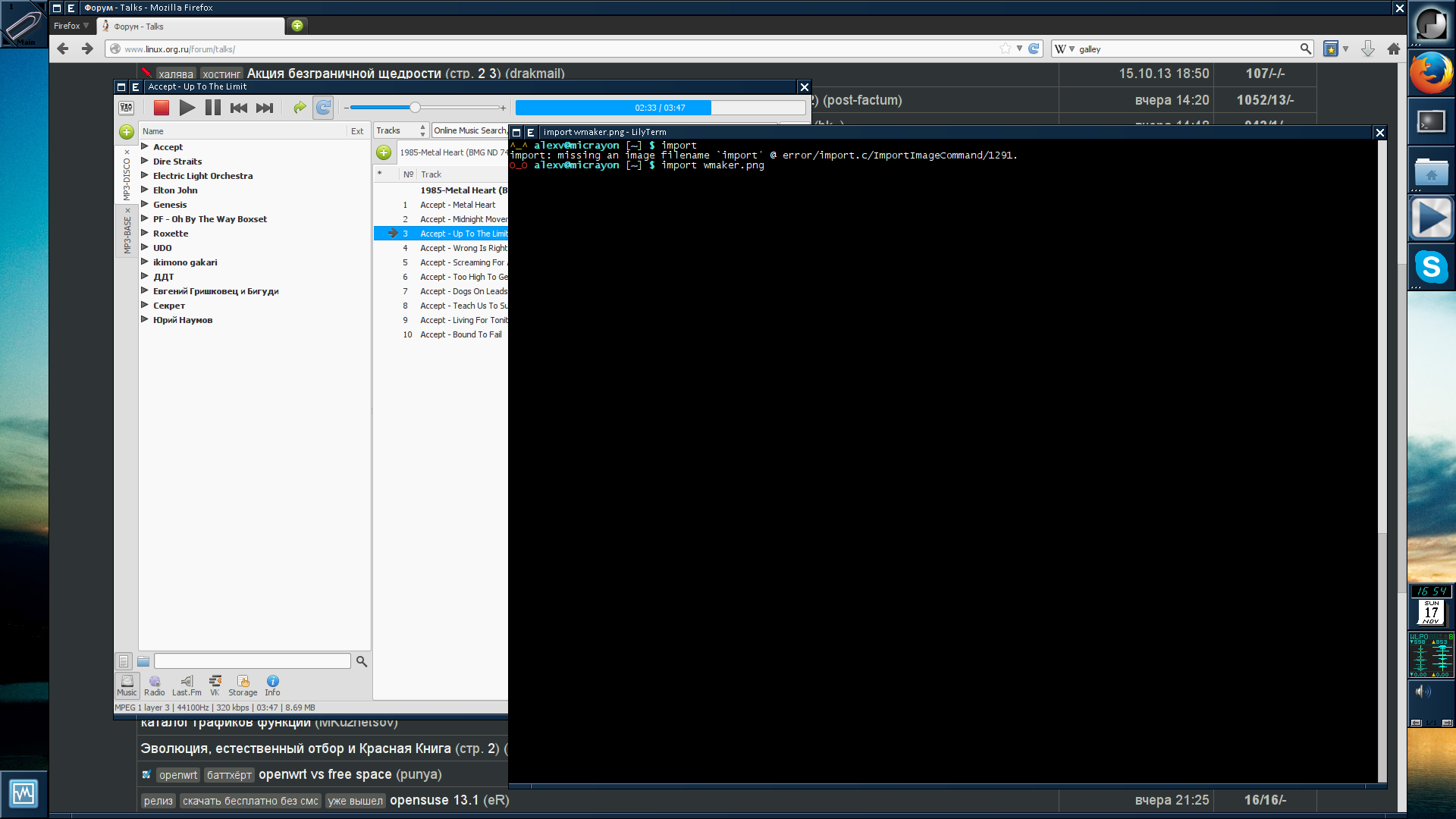Open the VK panel

coord(215,686)
